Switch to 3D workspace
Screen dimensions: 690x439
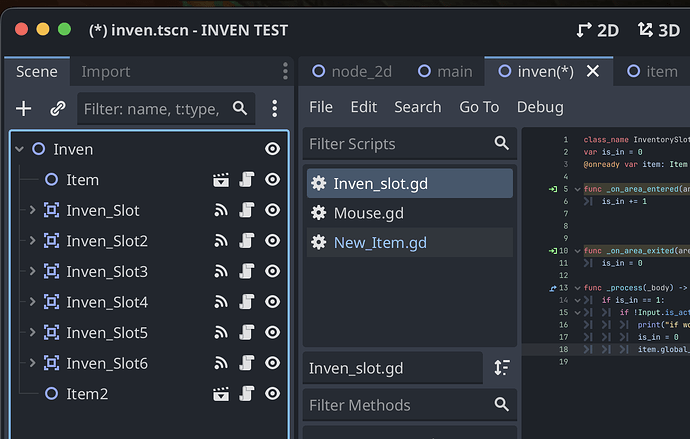pos(659,30)
